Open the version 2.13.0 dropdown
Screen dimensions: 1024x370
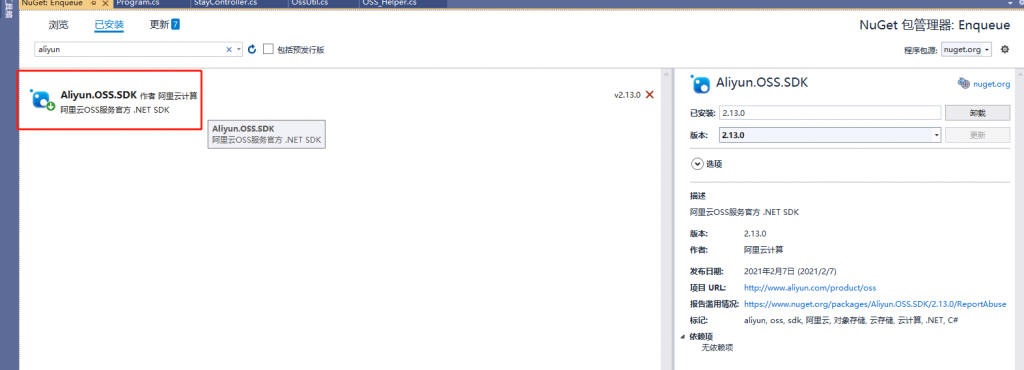point(830,135)
